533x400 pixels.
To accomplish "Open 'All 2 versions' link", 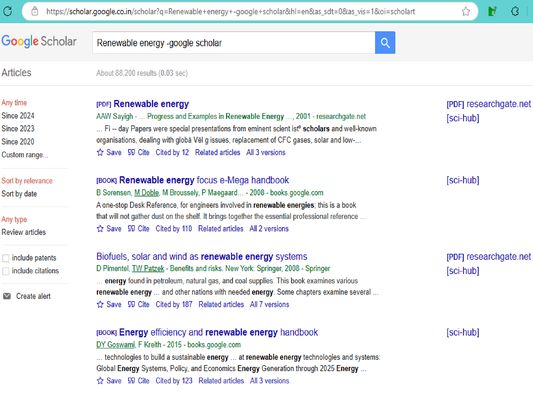I will click(x=269, y=228).
